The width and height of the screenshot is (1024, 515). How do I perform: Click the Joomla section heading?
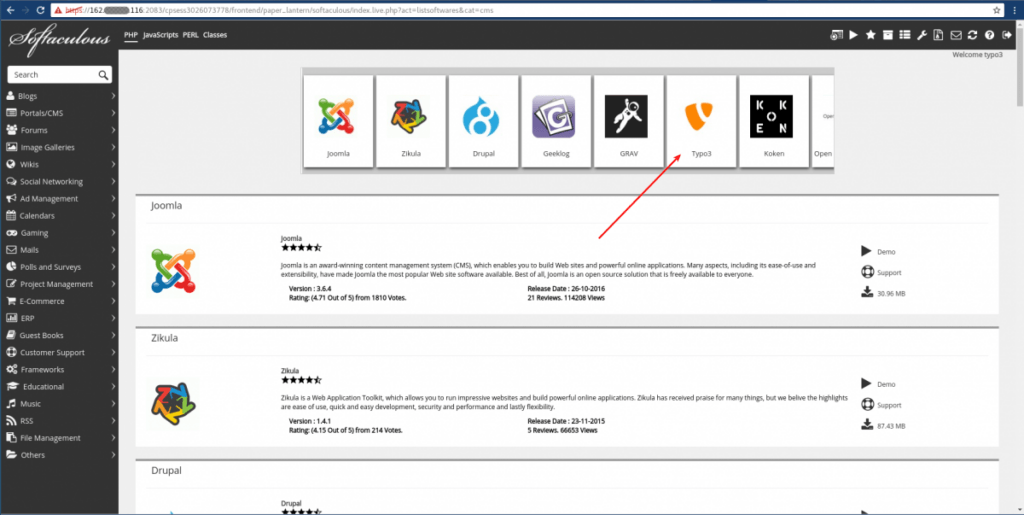click(167, 206)
